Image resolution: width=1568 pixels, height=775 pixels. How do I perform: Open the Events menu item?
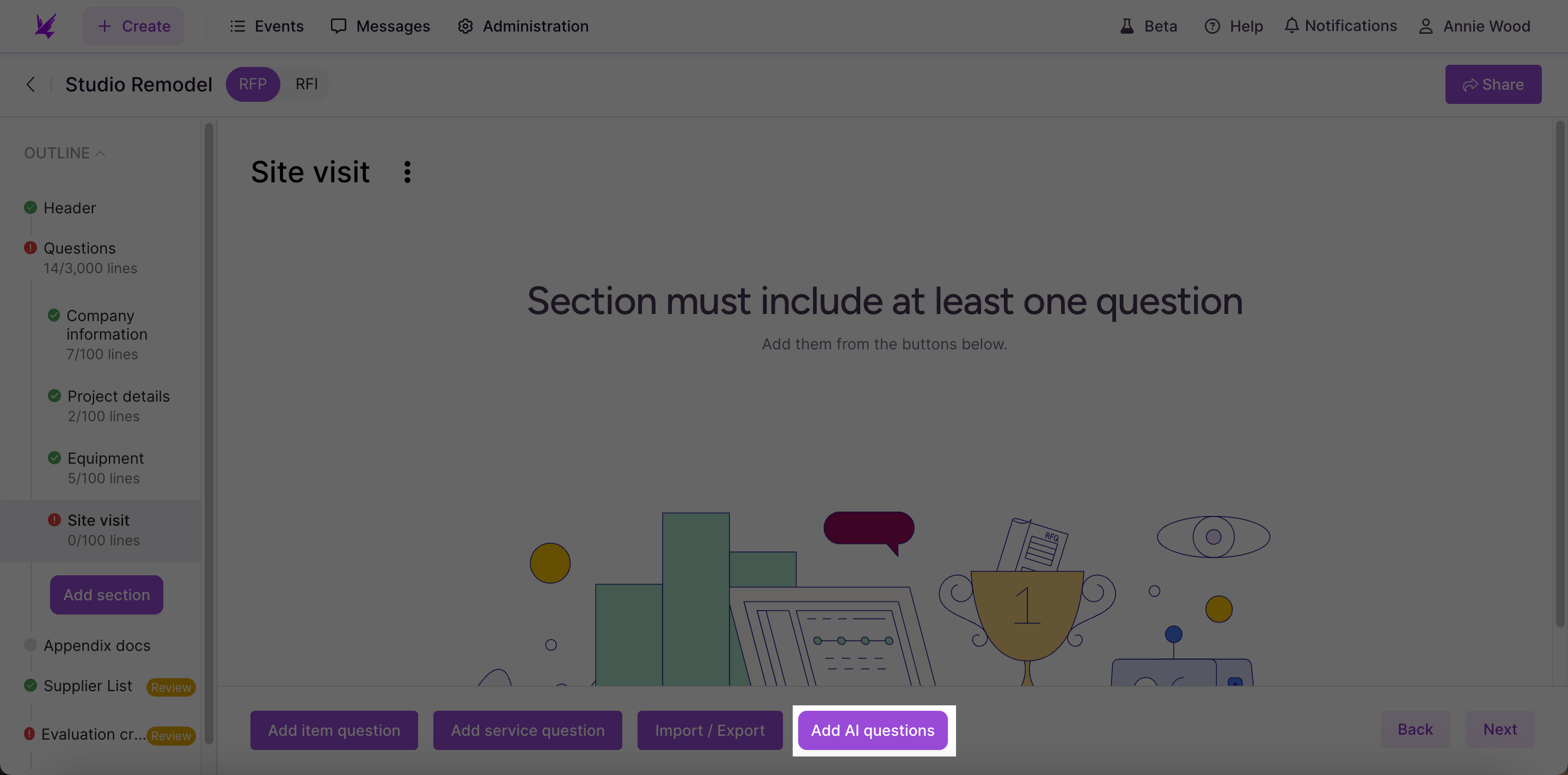pyautogui.click(x=267, y=26)
